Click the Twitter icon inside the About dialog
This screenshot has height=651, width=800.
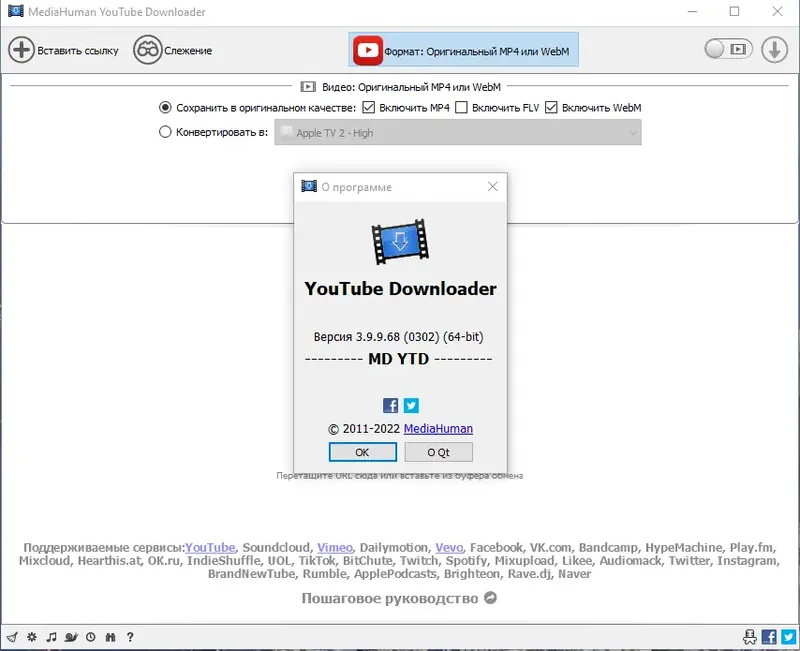(411, 405)
